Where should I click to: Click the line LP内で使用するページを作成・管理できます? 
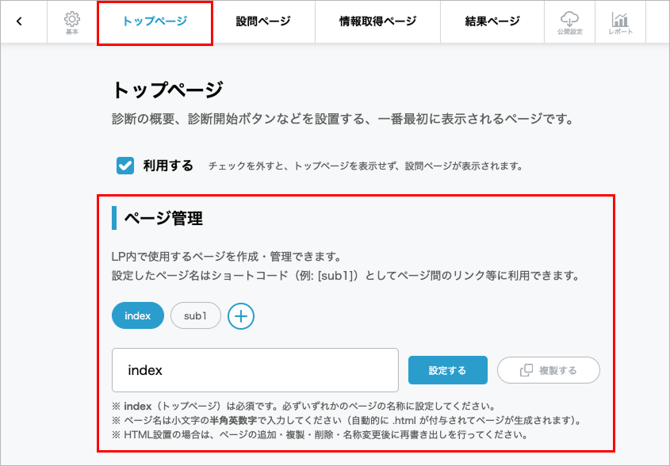point(226,257)
